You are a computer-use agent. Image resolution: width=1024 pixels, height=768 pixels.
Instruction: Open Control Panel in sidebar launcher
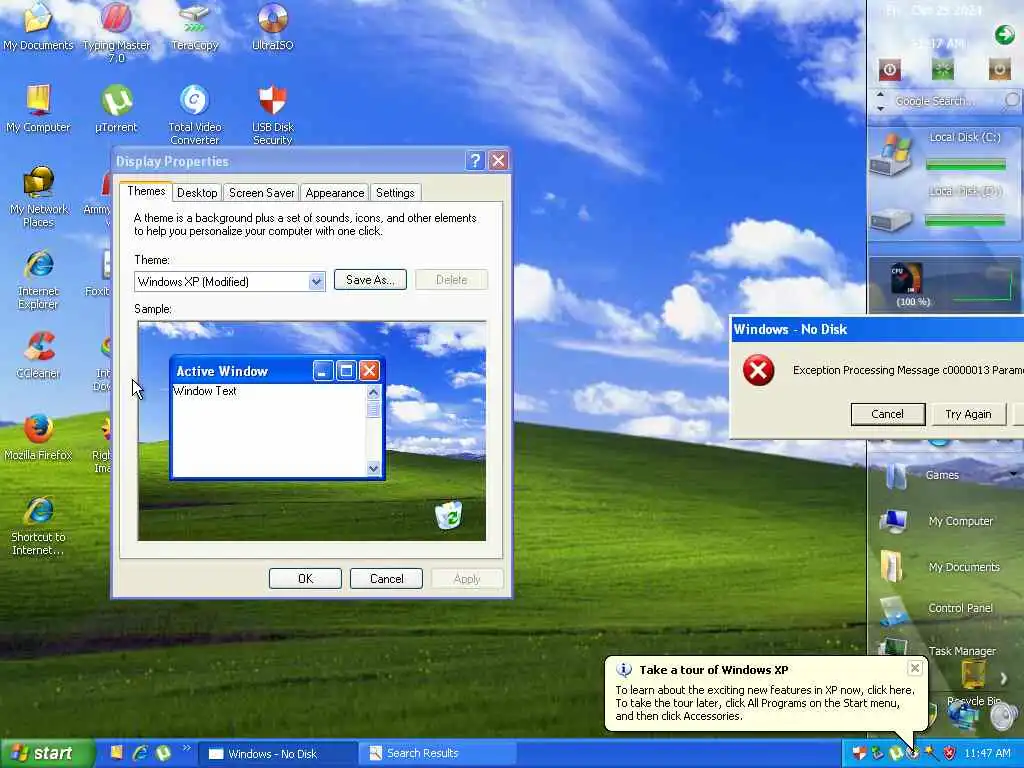point(938,609)
